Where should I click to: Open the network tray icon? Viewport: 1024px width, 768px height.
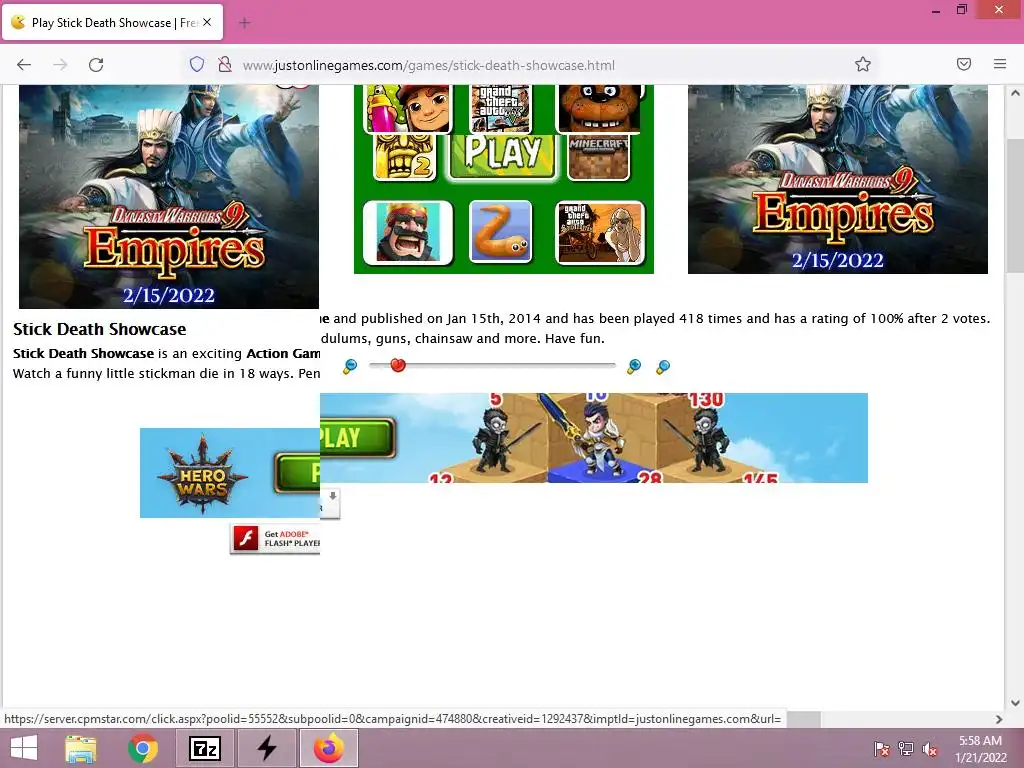click(906, 749)
